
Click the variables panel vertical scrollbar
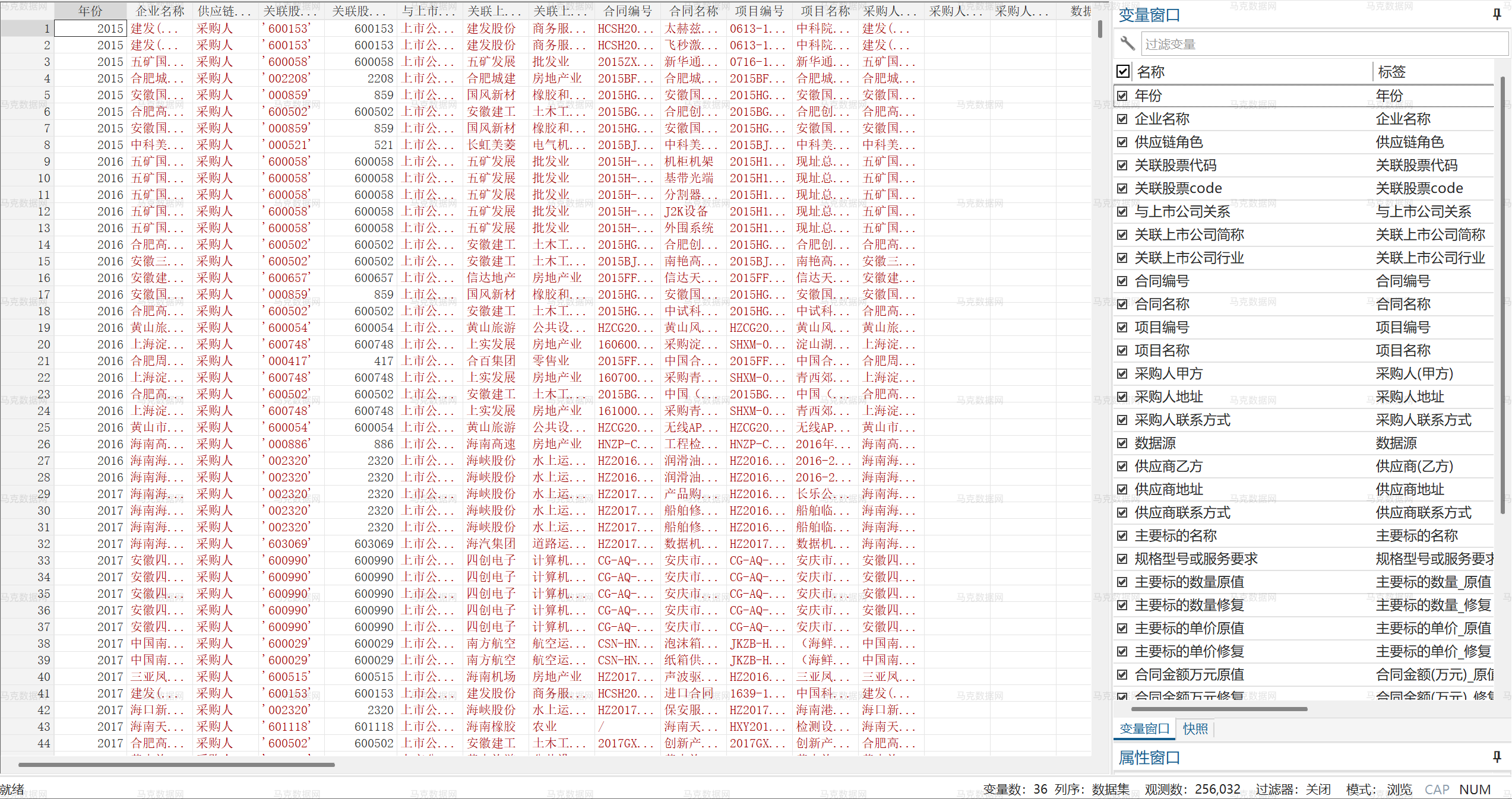(x=1502, y=295)
